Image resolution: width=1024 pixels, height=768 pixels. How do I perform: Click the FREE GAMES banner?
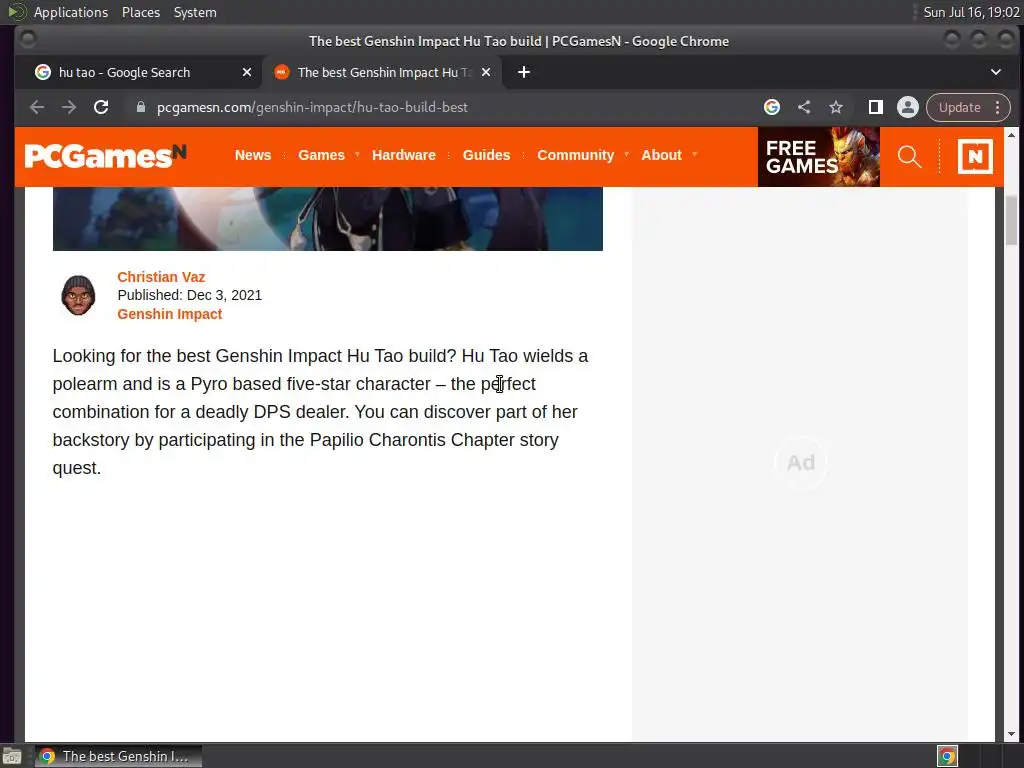click(x=818, y=157)
